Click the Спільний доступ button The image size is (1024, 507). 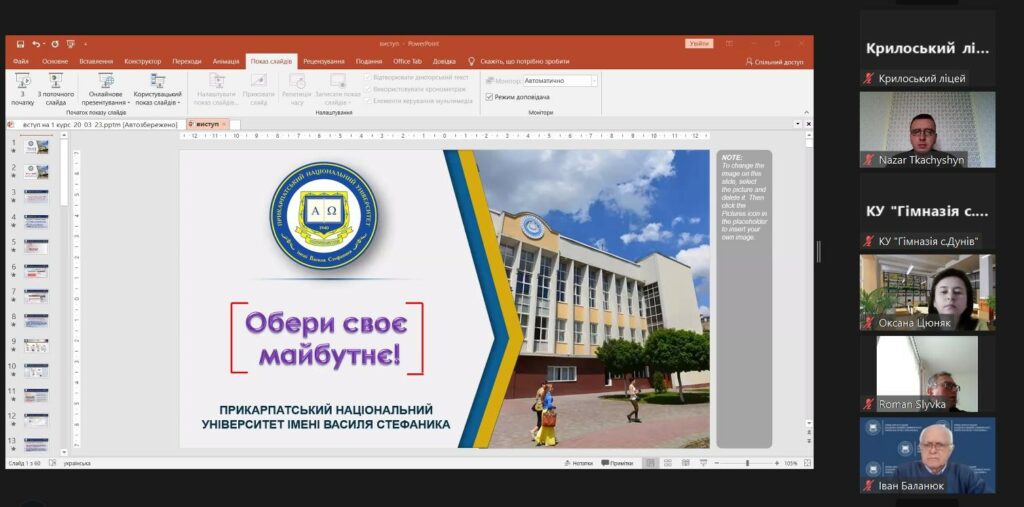(x=775, y=61)
